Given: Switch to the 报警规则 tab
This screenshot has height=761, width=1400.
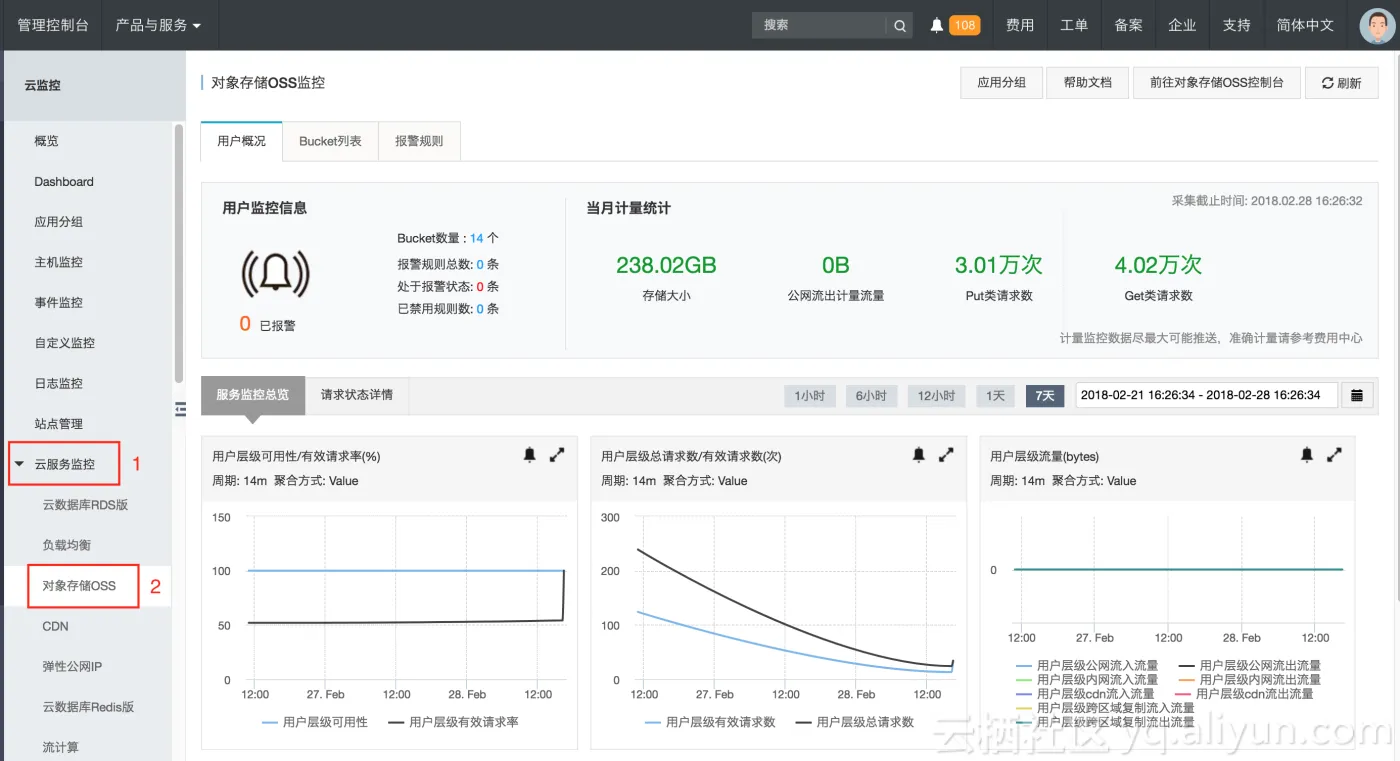Looking at the screenshot, I should (x=419, y=141).
